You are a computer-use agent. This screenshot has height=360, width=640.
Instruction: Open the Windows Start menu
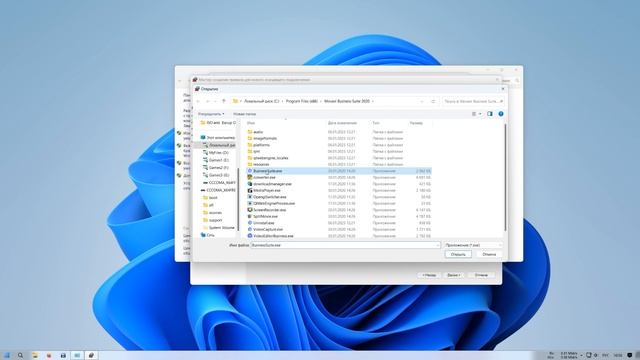[7, 356]
